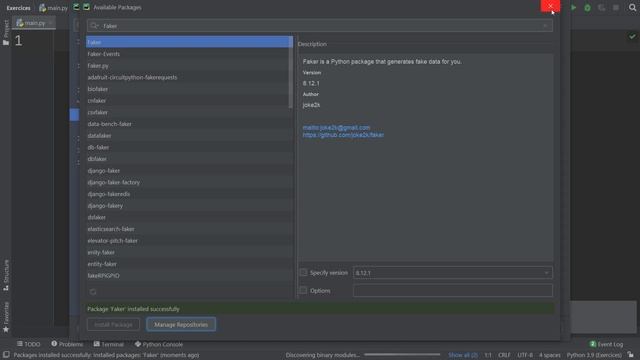Open the version 8.12.1 dropdown

pyautogui.click(x=453, y=273)
